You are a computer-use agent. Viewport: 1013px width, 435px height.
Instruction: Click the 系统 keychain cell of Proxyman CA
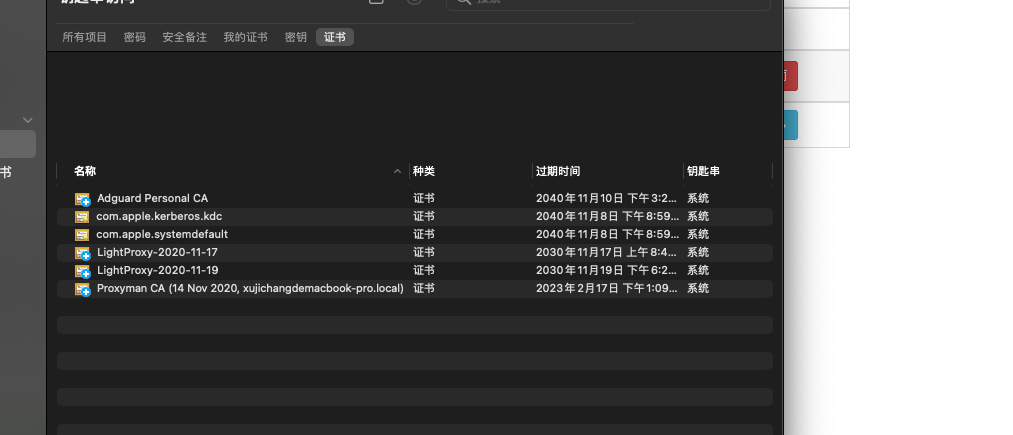pos(698,289)
